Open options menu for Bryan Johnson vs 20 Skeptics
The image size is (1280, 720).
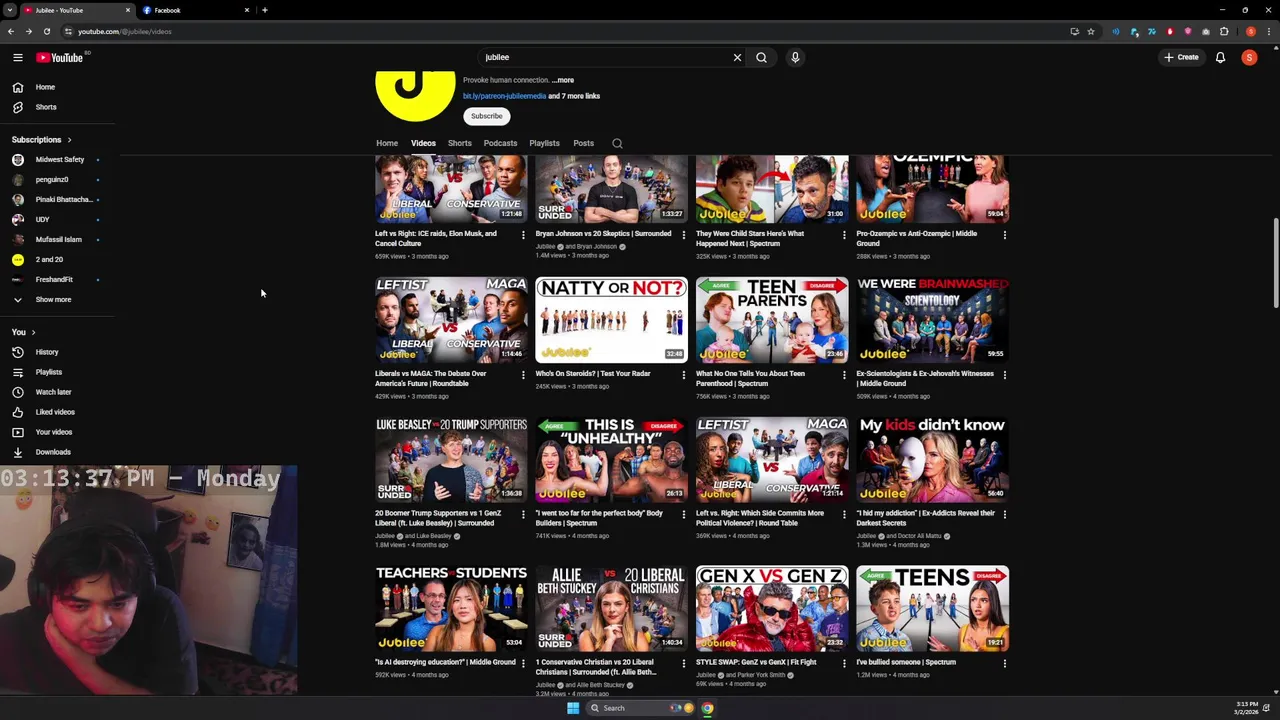[x=684, y=235]
